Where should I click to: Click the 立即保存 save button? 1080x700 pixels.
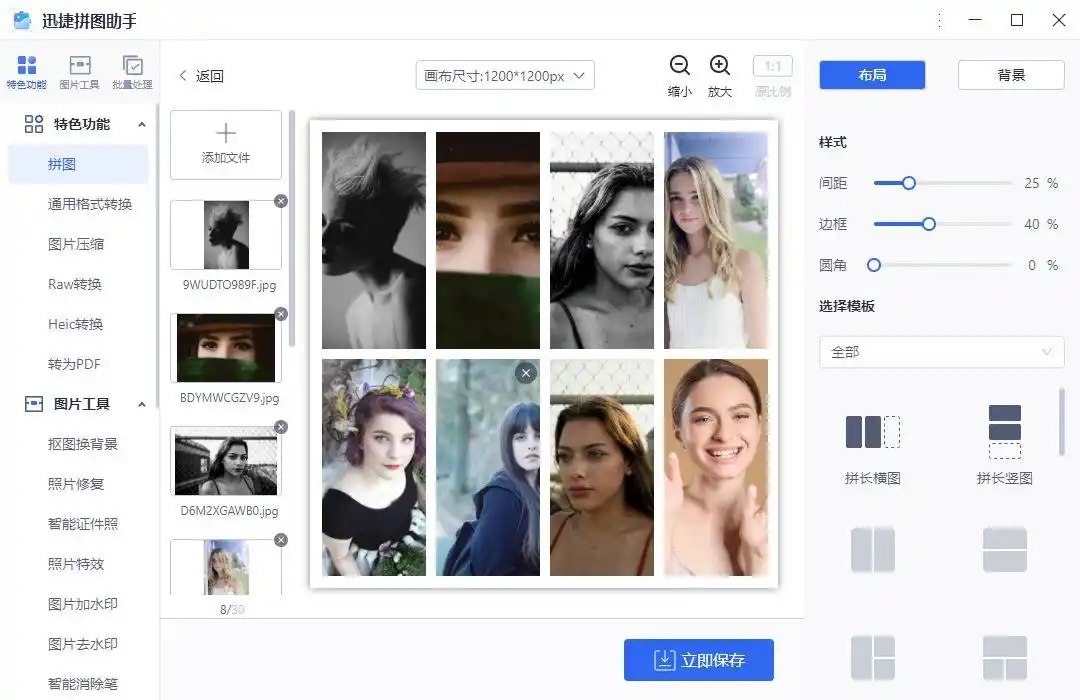click(x=699, y=660)
